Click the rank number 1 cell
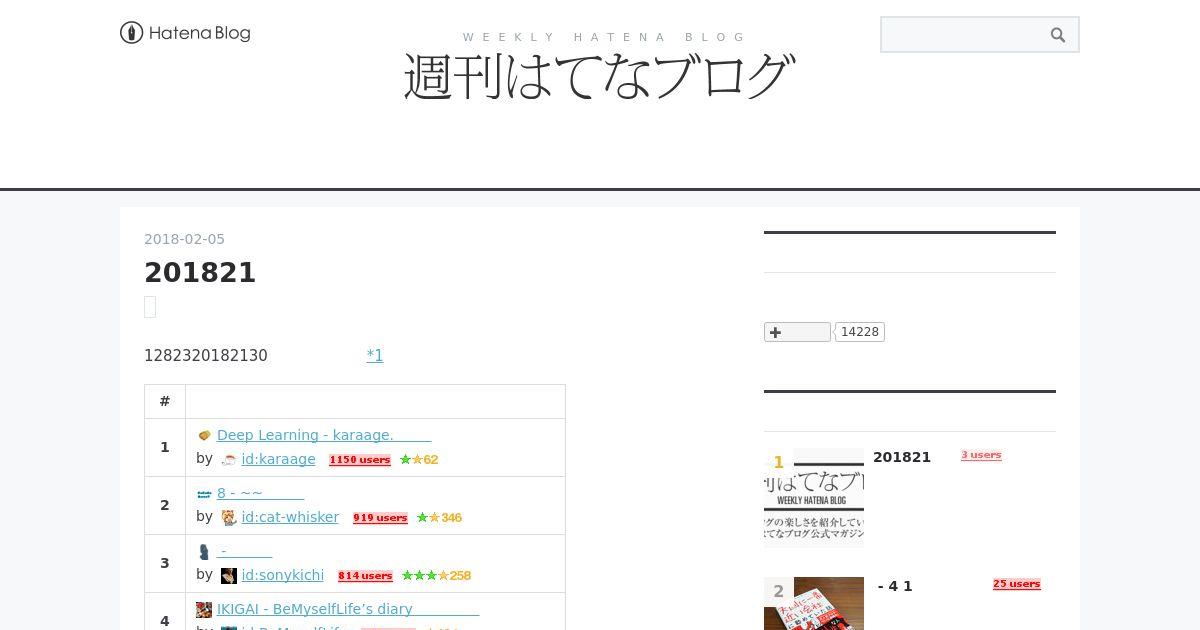 165,447
